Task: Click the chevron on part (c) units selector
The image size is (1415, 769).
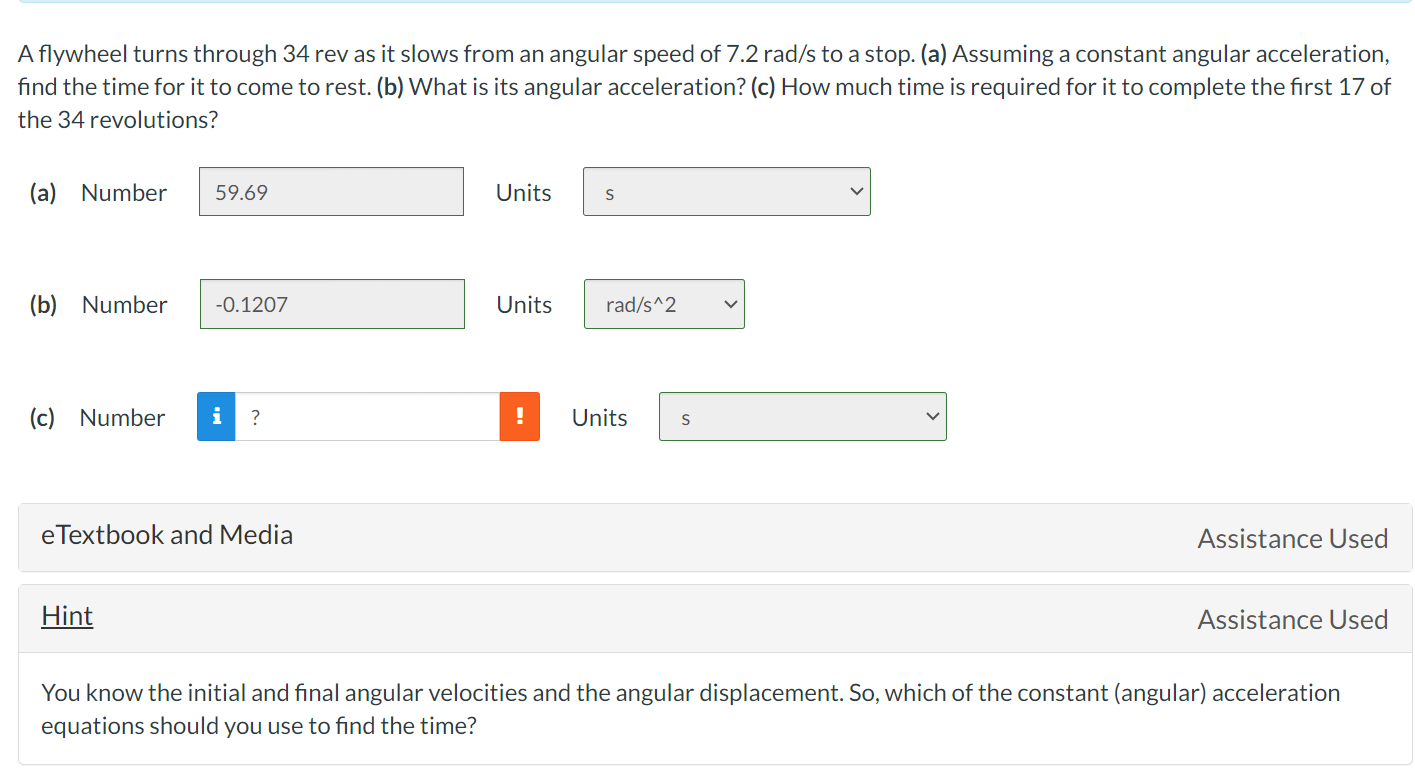Action: 931,416
